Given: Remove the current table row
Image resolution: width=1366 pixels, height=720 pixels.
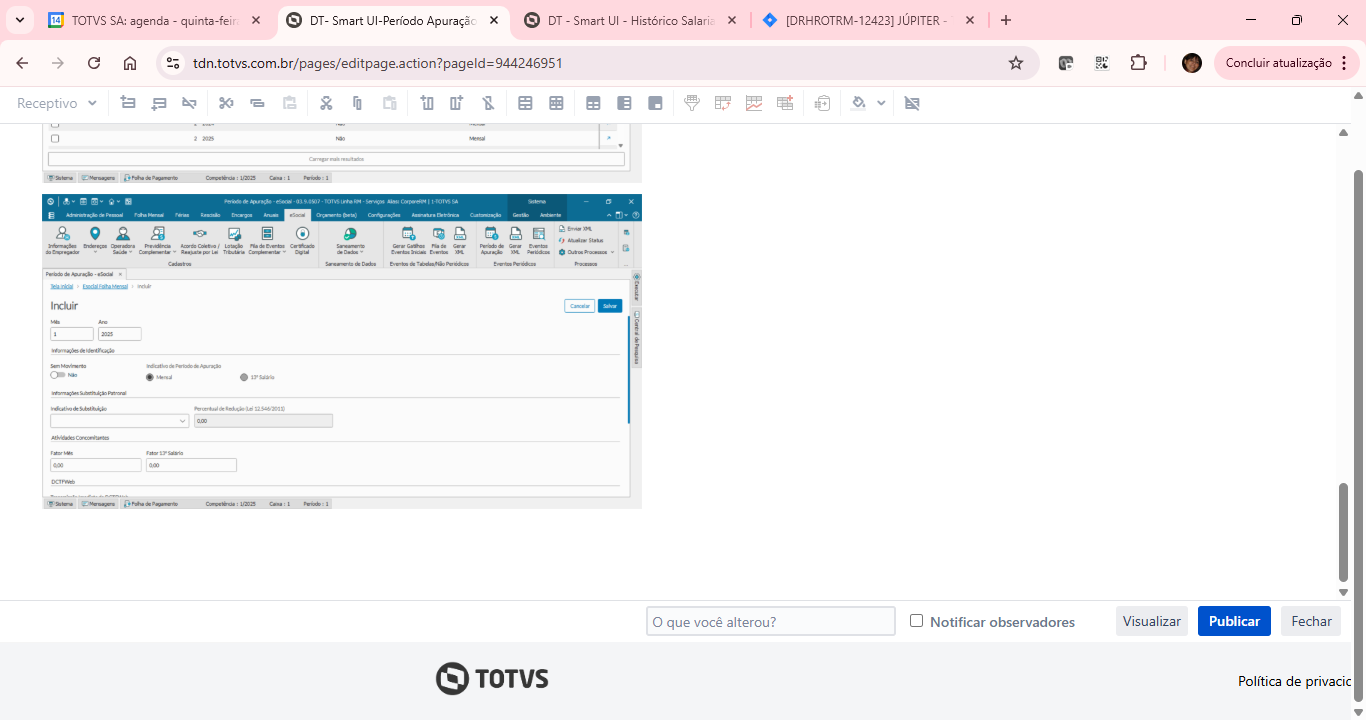Looking at the screenshot, I should (x=189, y=103).
